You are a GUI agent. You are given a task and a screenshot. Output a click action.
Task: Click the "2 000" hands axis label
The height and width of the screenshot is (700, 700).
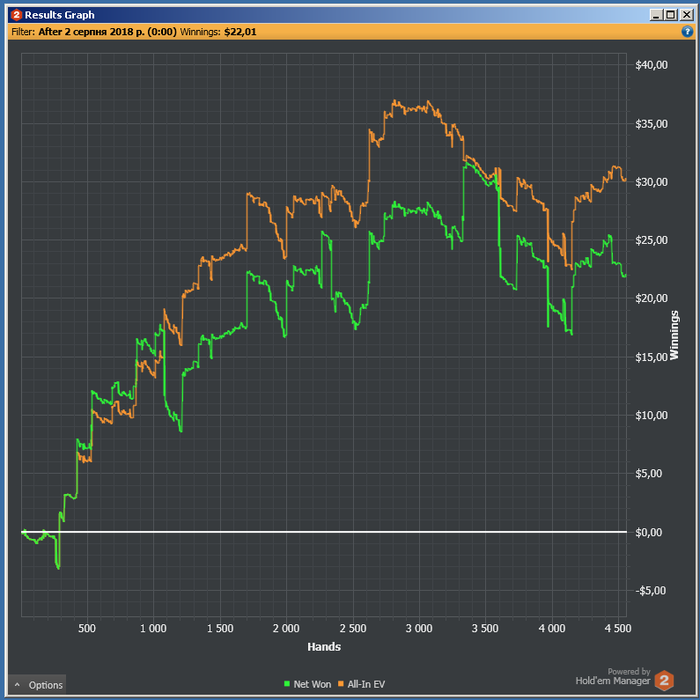(x=286, y=629)
